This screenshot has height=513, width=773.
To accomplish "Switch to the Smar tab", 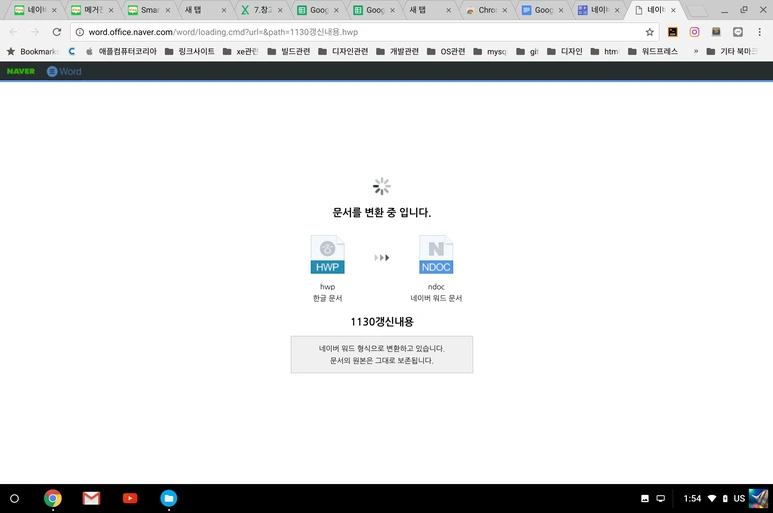I will (x=149, y=10).
